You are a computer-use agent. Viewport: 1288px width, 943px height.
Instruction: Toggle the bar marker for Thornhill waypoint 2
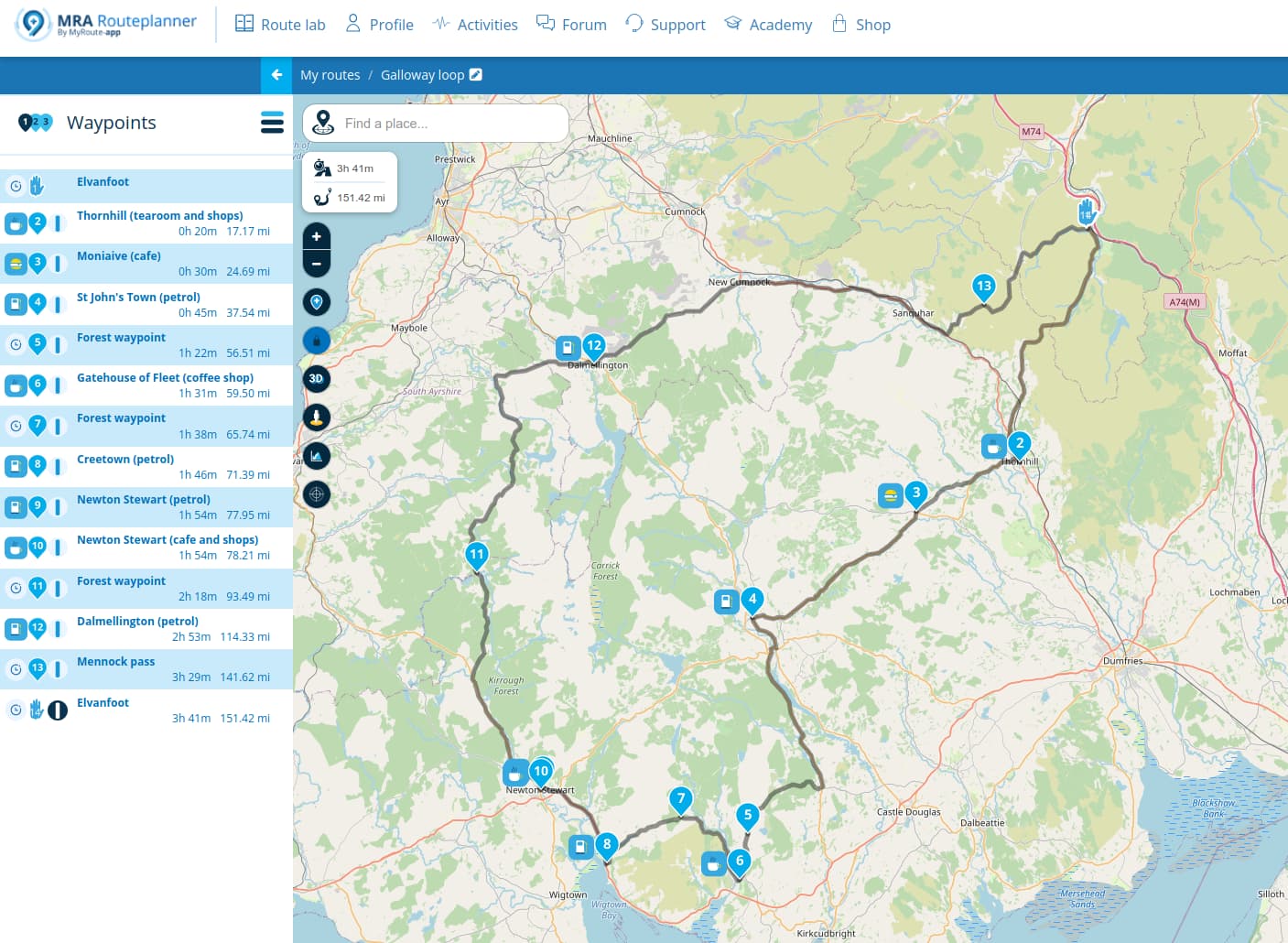point(58,223)
